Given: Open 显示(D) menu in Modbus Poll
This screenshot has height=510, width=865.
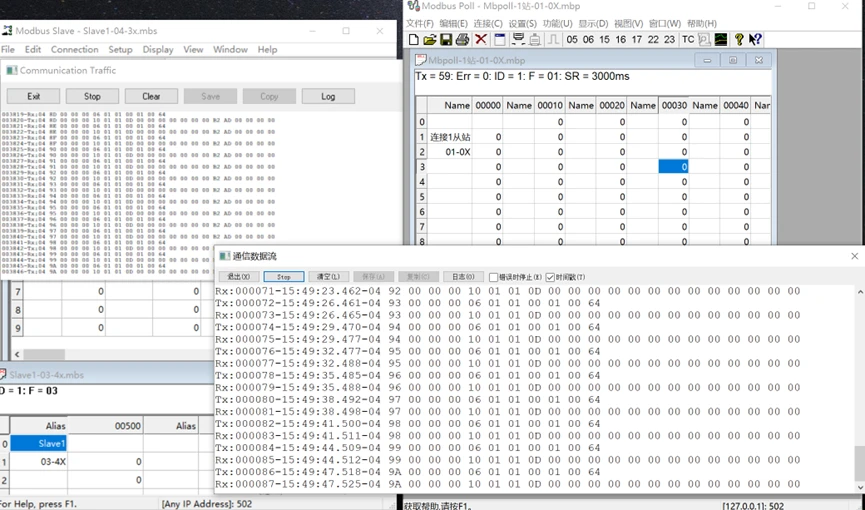Looking at the screenshot, I should [x=593, y=24].
